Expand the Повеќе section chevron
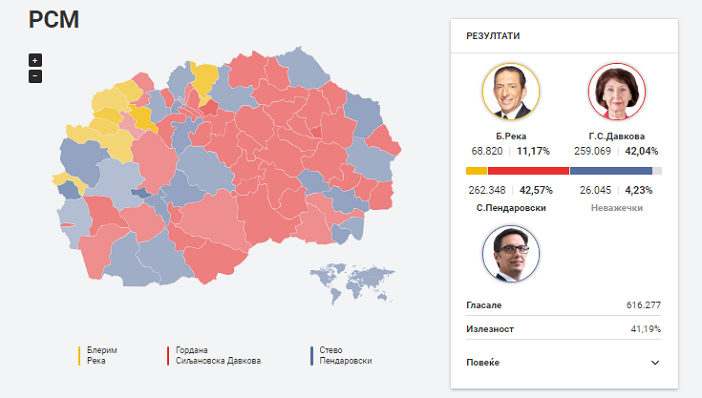 655,363
